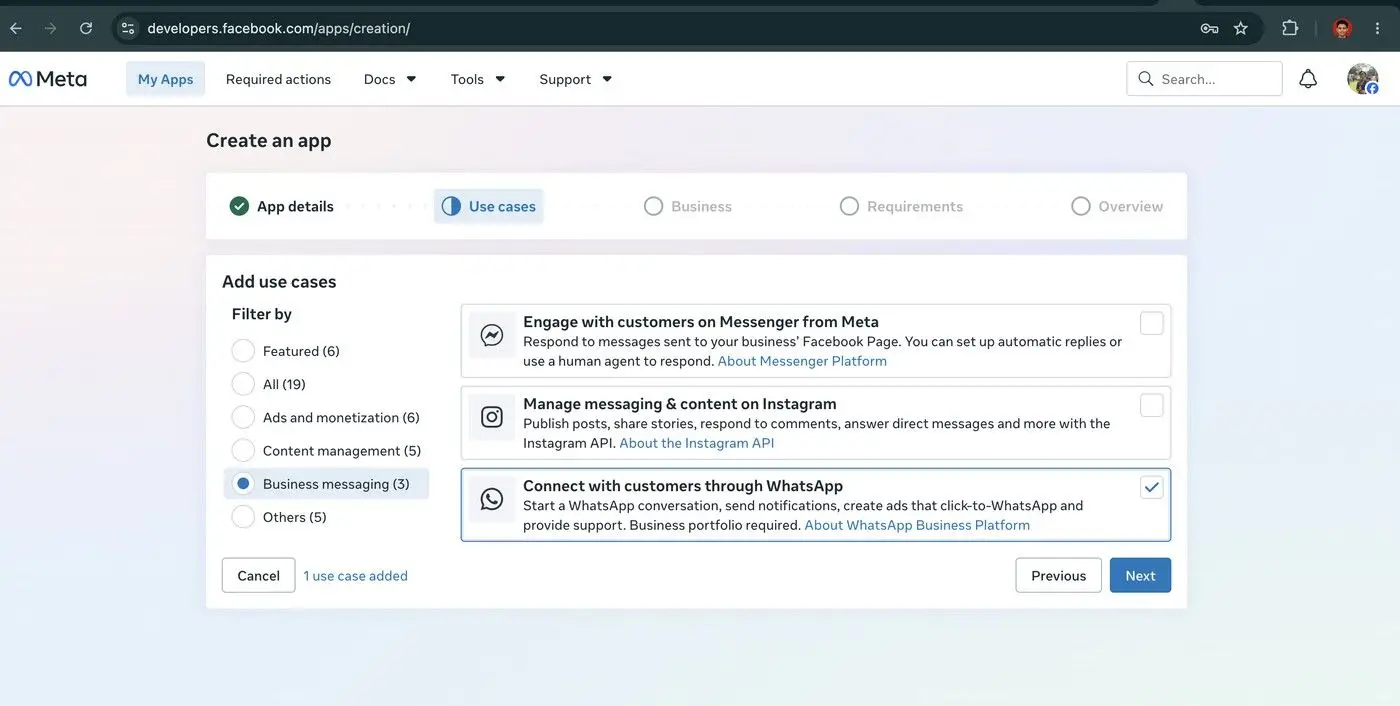This screenshot has height=706, width=1400.
Task: Expand the Tools dropdown
Action: click(x=478, y=79)
